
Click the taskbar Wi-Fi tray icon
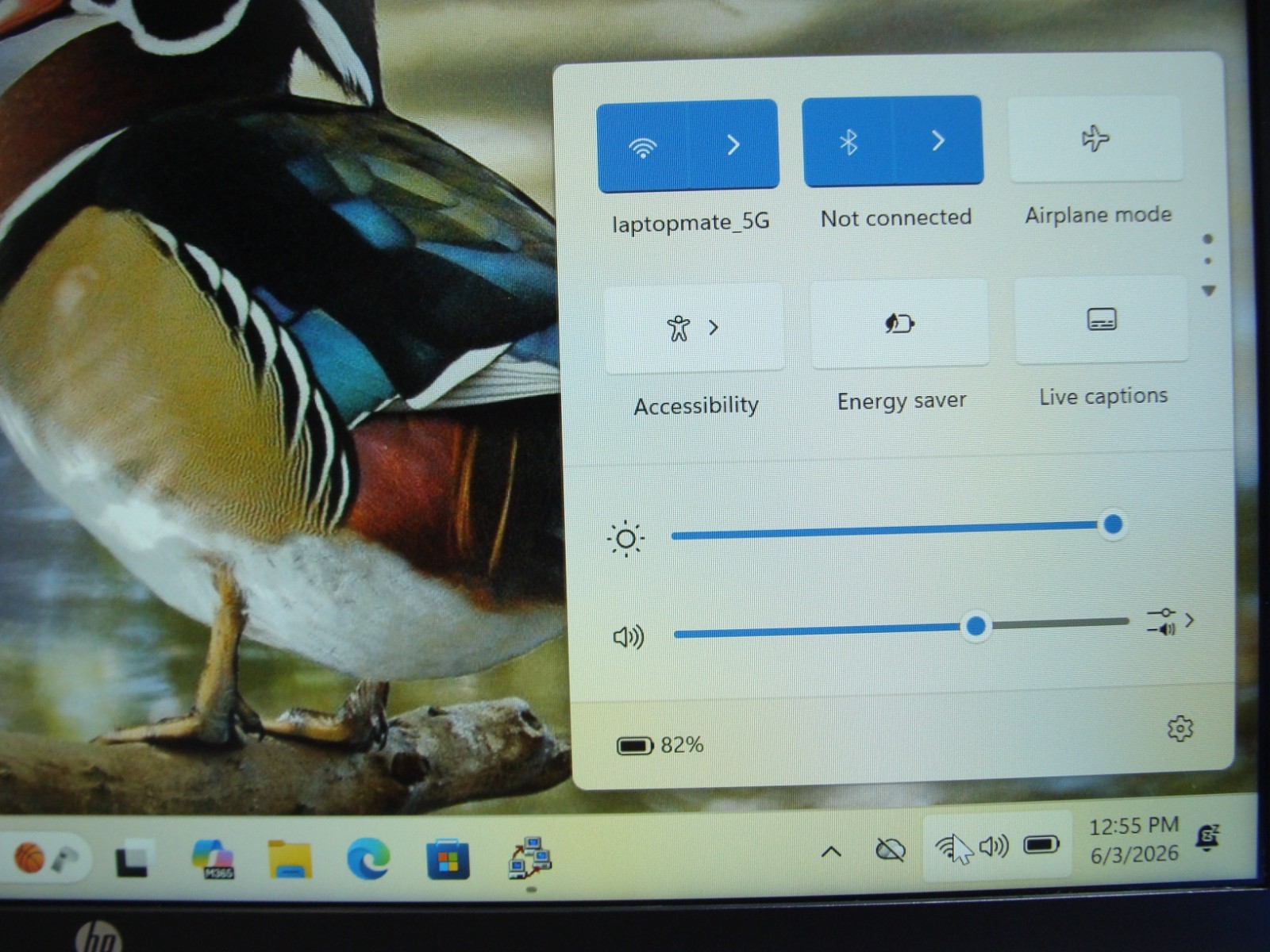949,848
